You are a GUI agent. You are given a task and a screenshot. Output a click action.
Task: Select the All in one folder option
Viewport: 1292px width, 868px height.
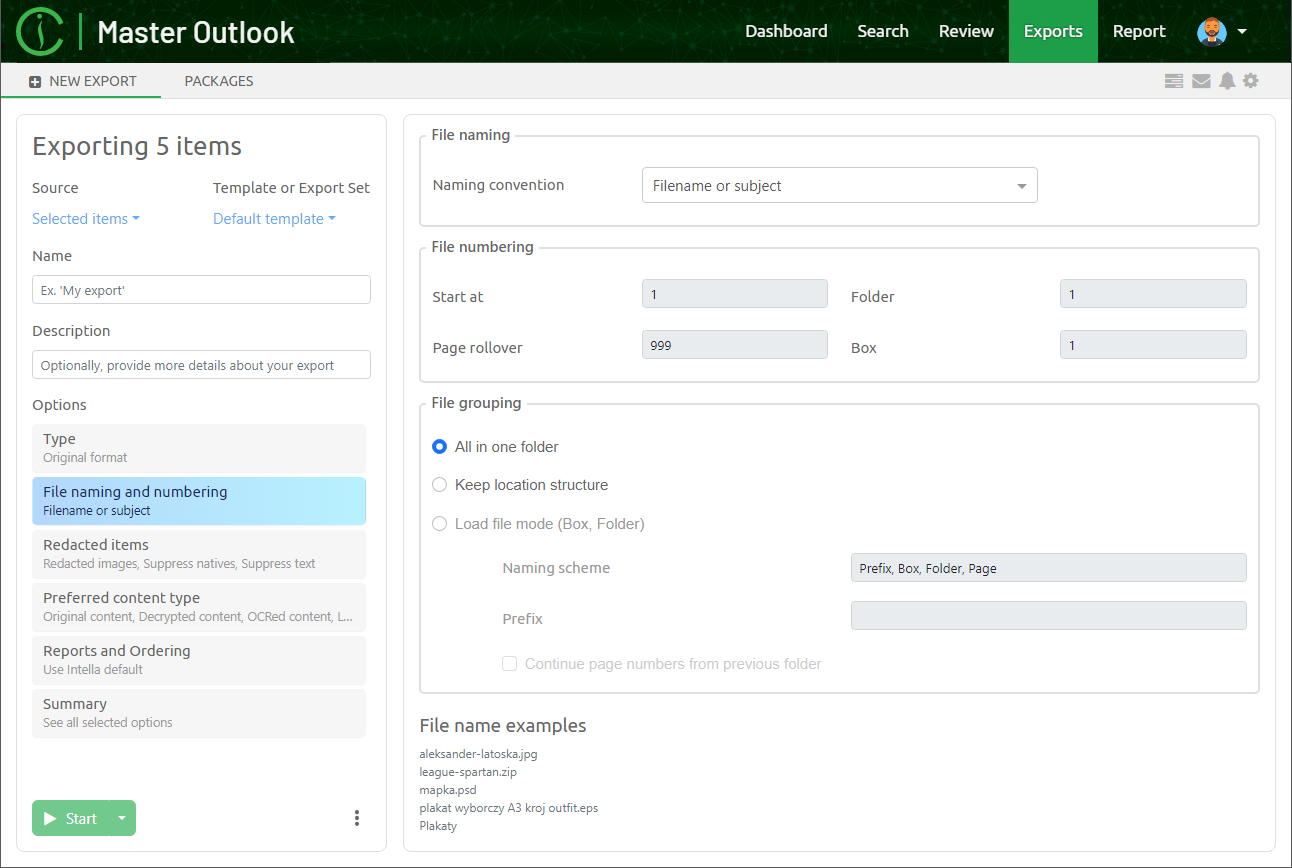pyautogui.click(x=439, y=447)
